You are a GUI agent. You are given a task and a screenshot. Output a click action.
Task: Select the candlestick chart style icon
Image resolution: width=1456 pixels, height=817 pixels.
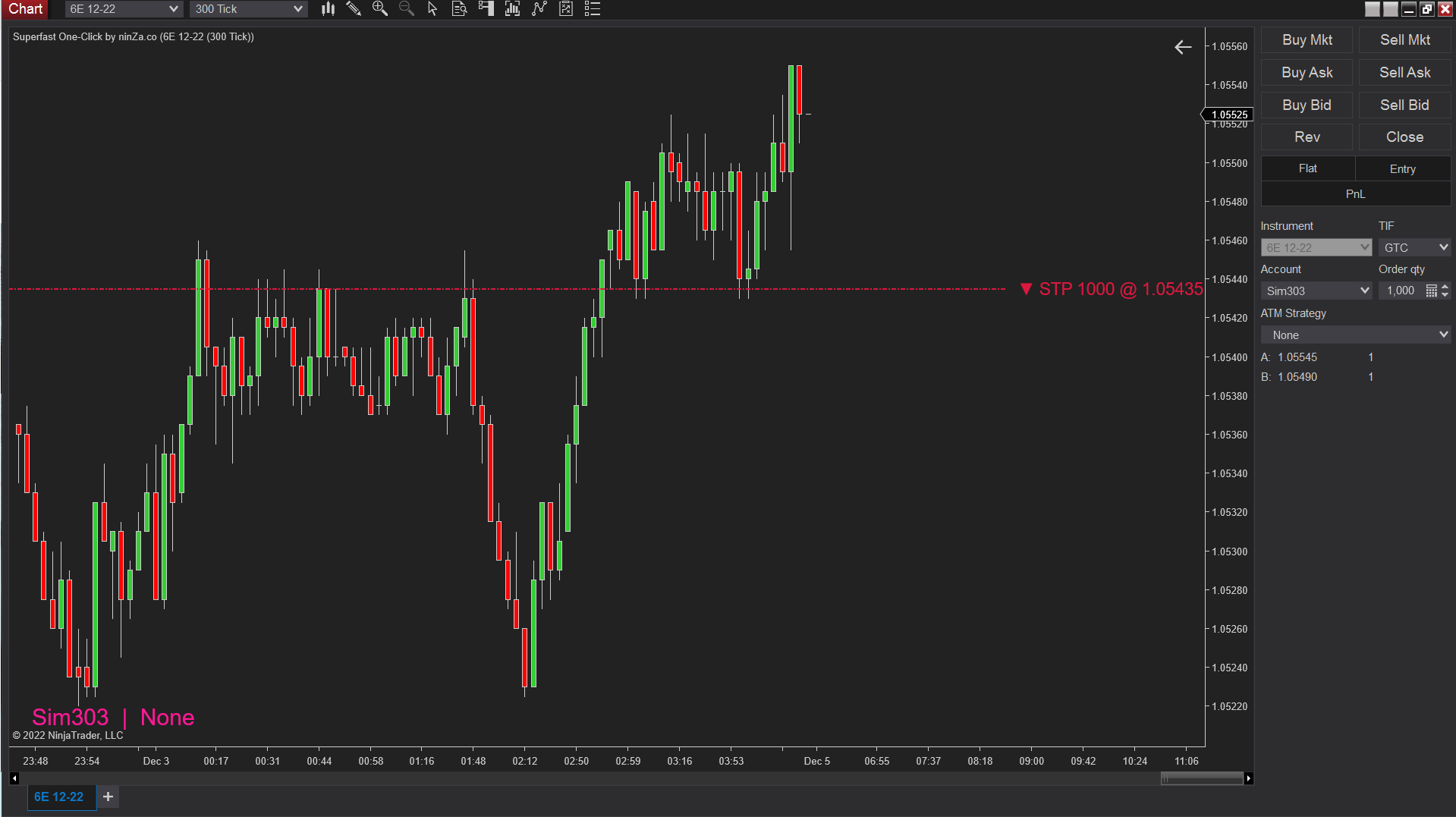(x=327, y=9)
